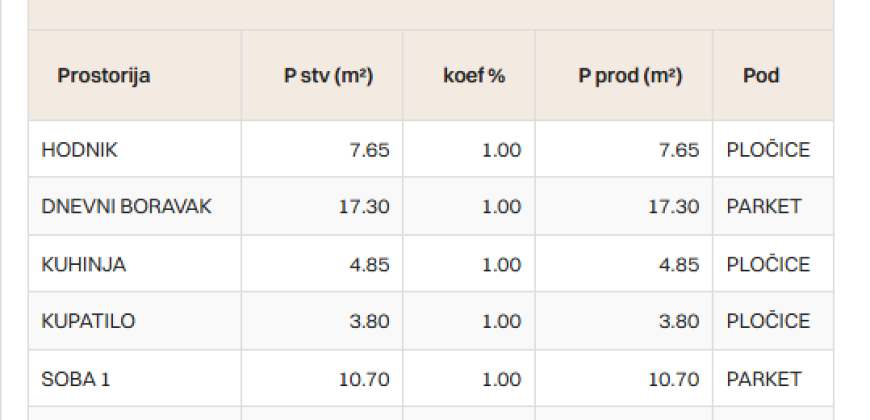
Task: Click the 10.70 value under P prod
Action: (x=674, y=379)
